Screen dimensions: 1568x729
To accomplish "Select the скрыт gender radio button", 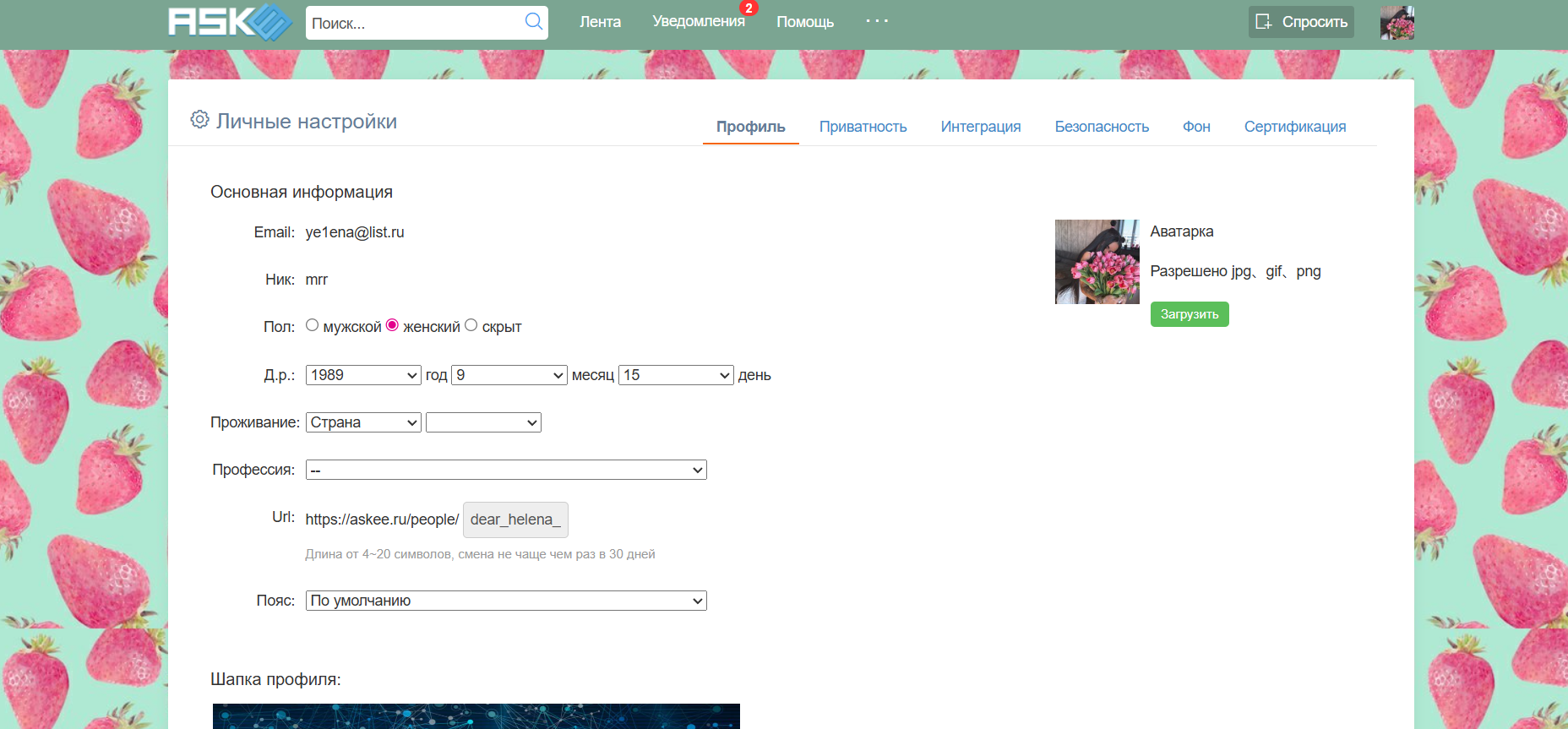I will click(471, 325).
